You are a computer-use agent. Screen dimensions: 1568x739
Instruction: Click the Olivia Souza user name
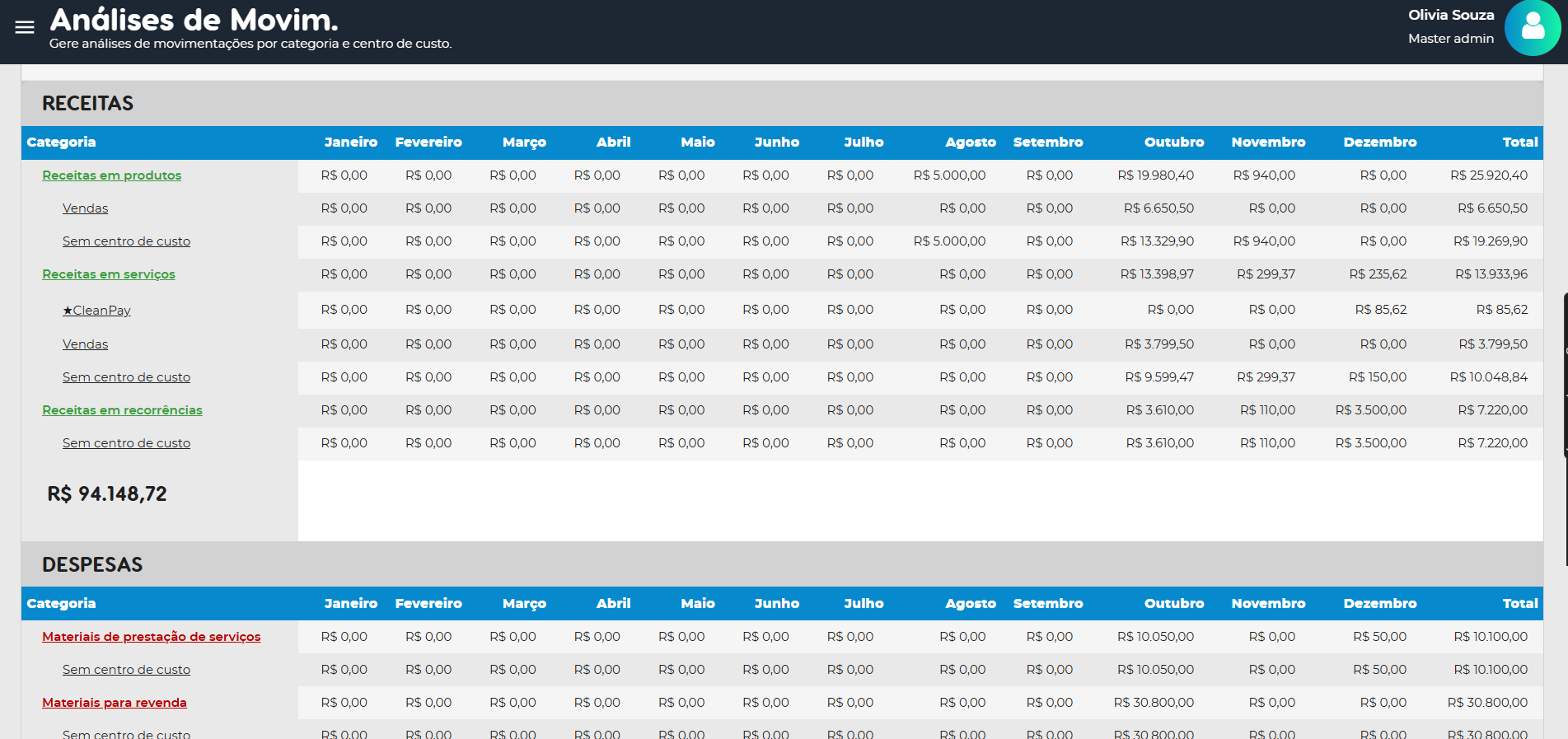pos(1450,15)
